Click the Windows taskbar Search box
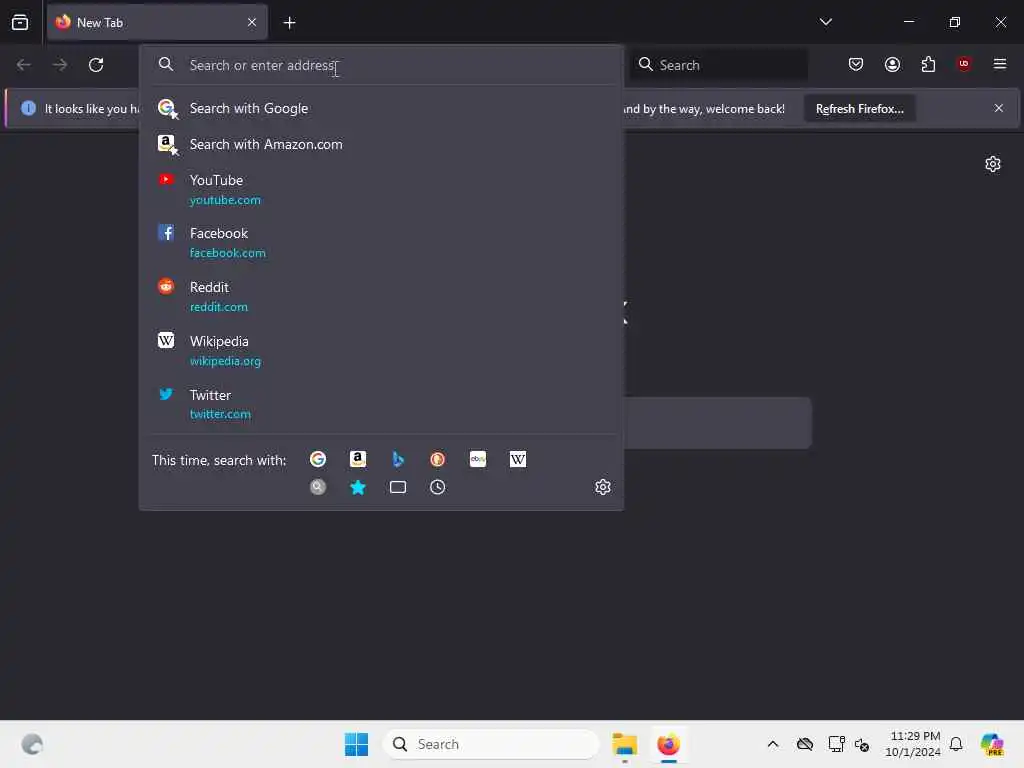 coord(491,744)
